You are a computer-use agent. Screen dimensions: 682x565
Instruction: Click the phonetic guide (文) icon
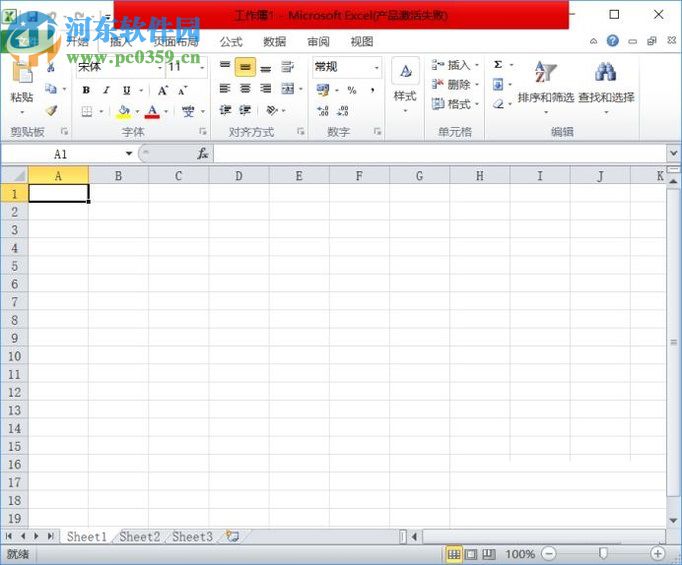tap(188, 112)
